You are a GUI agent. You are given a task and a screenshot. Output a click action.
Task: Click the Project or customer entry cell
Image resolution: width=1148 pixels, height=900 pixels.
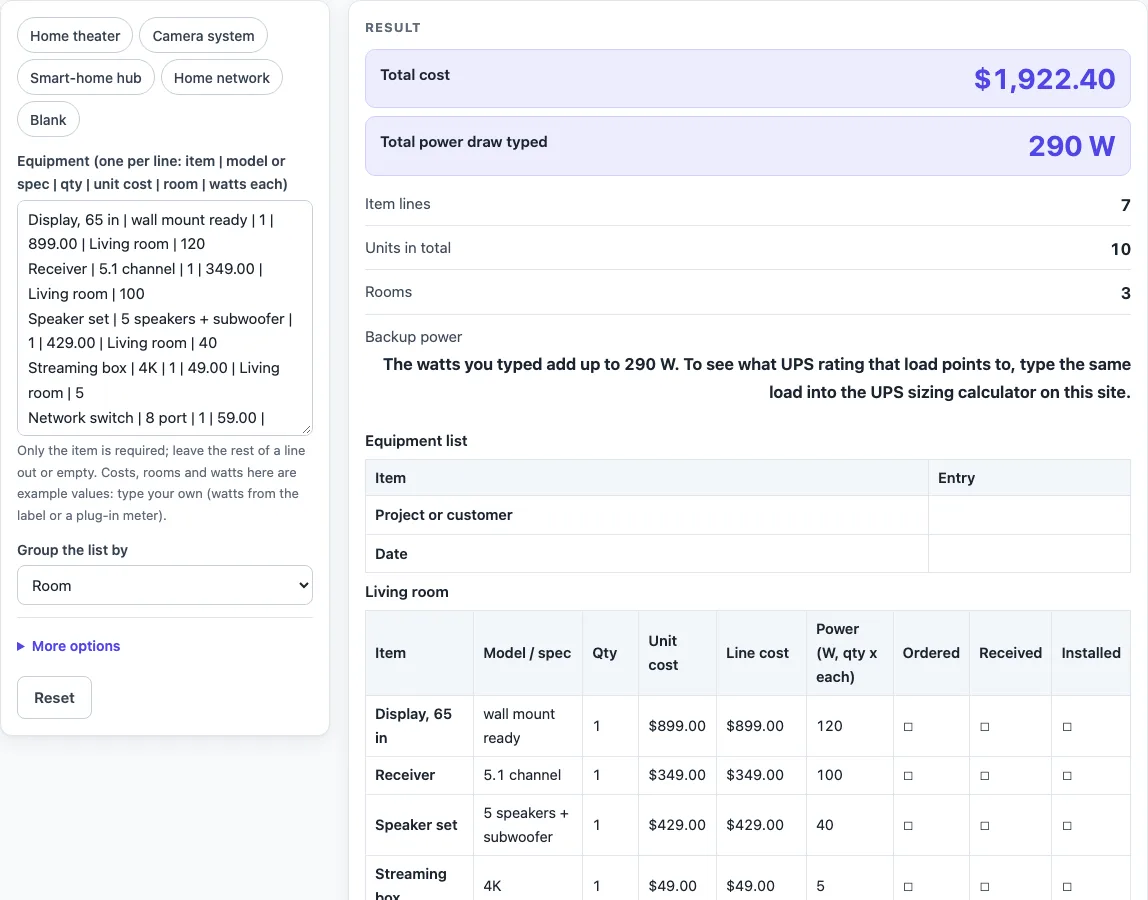pos(1029,515)
